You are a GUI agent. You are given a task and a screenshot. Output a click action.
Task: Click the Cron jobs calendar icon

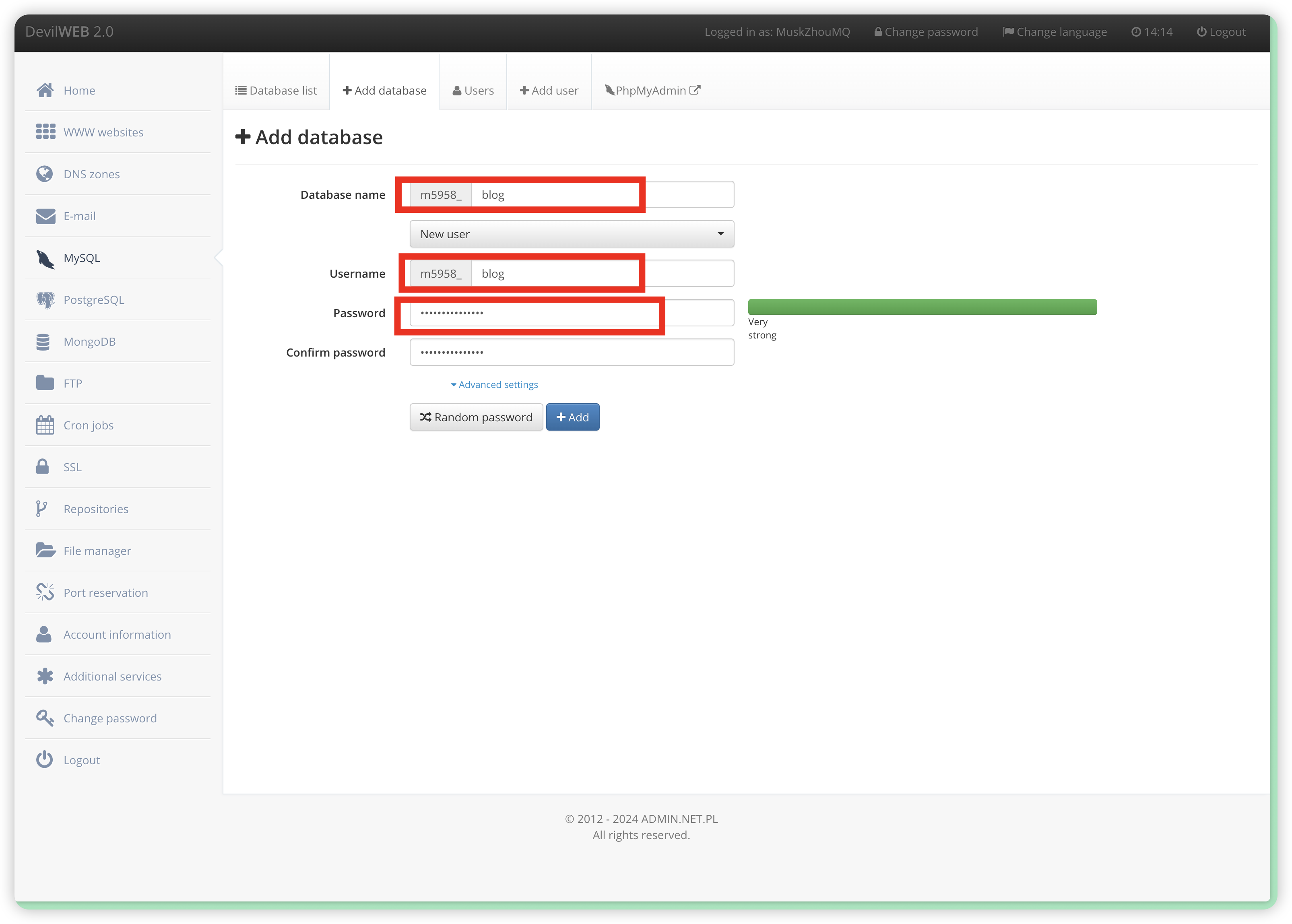pyautogui.click(x=45, y=425)
